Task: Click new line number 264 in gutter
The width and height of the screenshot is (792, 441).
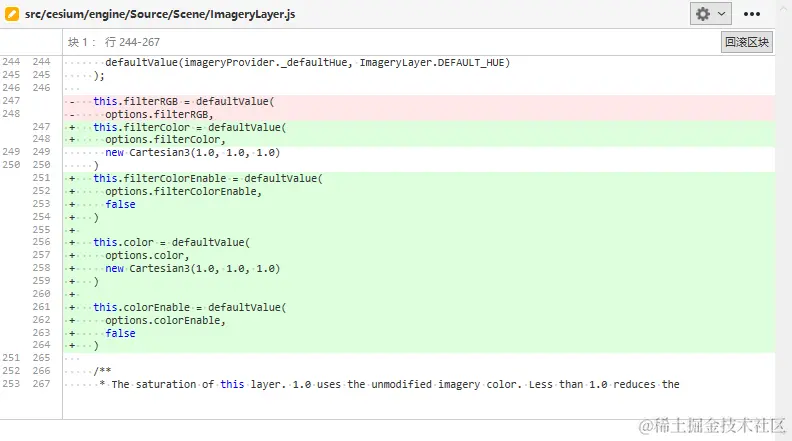Action: point(41,345)
